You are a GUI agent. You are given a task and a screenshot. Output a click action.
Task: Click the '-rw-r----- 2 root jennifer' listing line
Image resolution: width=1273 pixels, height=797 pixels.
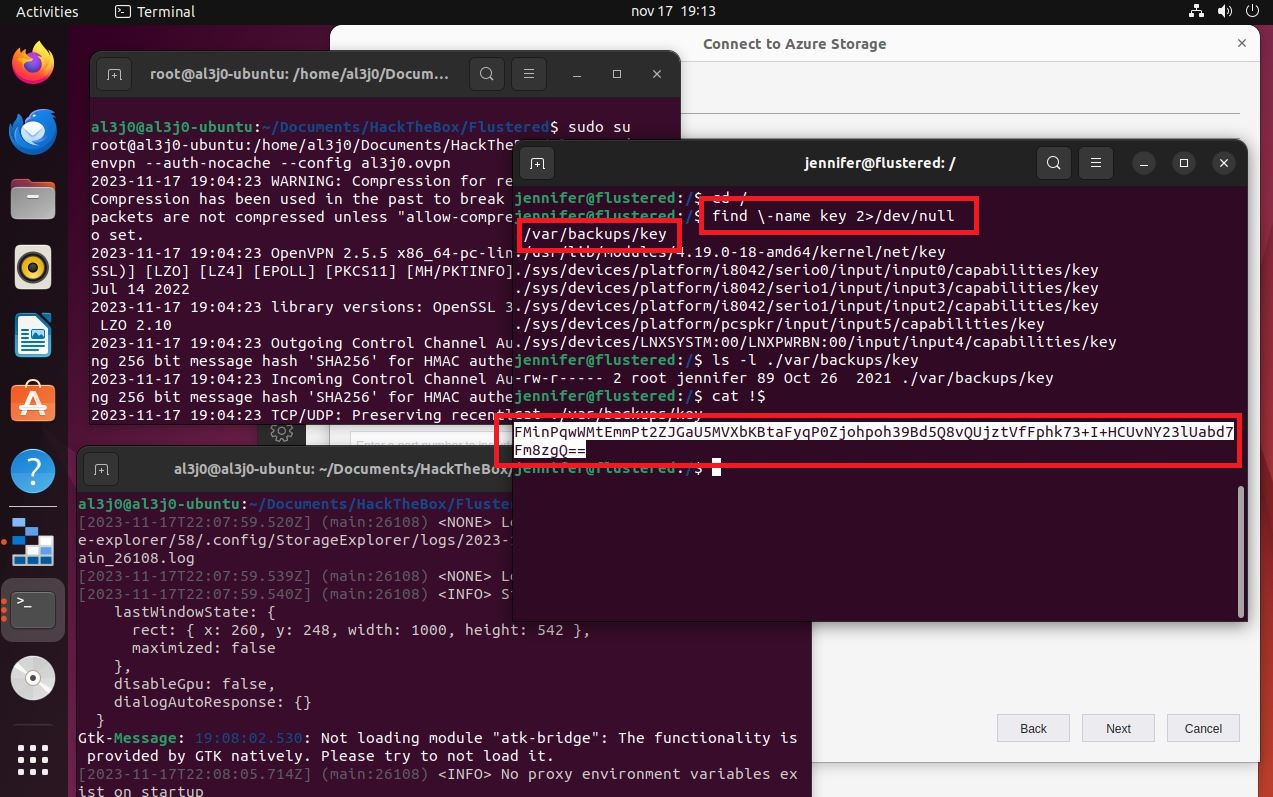784,378
